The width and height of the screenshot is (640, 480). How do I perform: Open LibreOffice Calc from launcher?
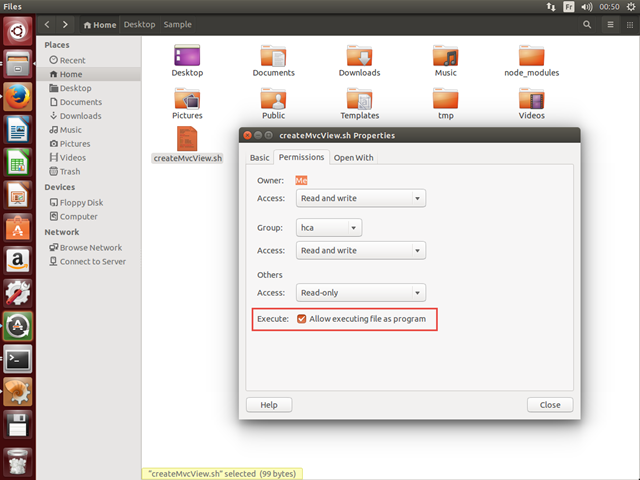coord(18,162)
